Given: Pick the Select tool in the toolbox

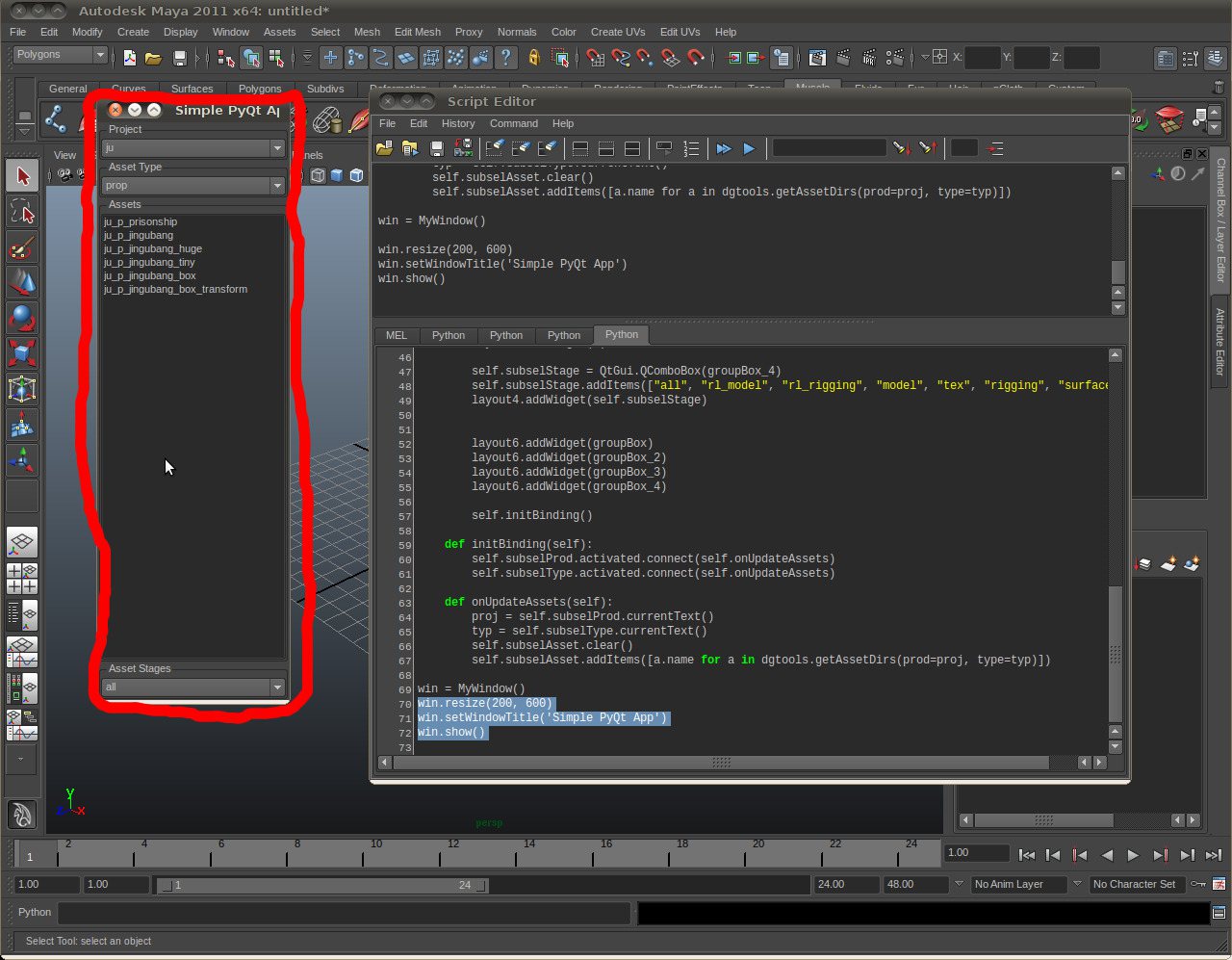Looking at the screenshot, I should (22, 175).
